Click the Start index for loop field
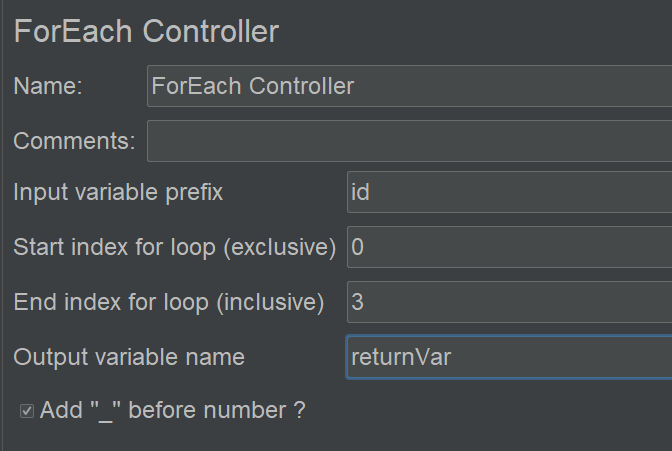Screen dimensions: 672x451 click(x=510, y=247)
